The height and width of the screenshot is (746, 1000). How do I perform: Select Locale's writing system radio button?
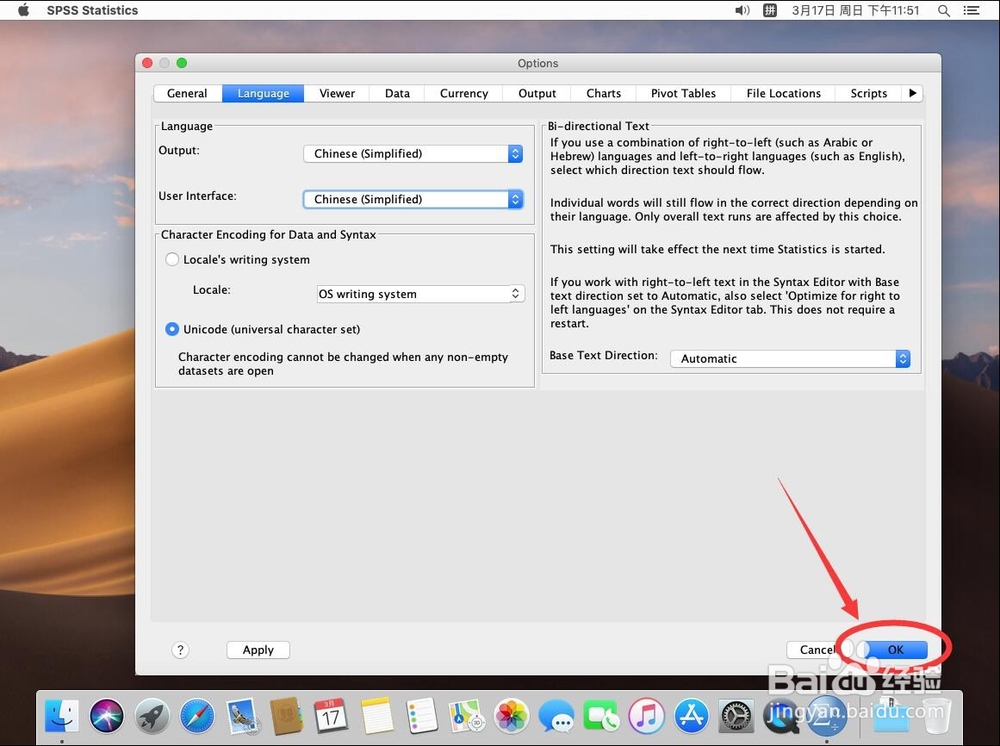click(172, 260)
